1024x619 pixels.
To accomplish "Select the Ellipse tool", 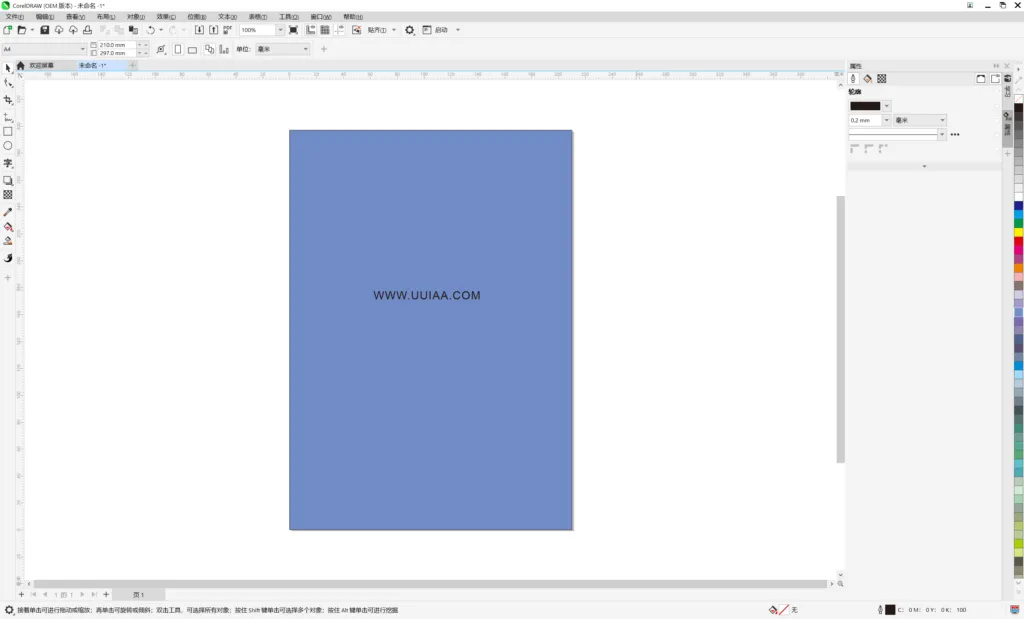I will (8, 146).
